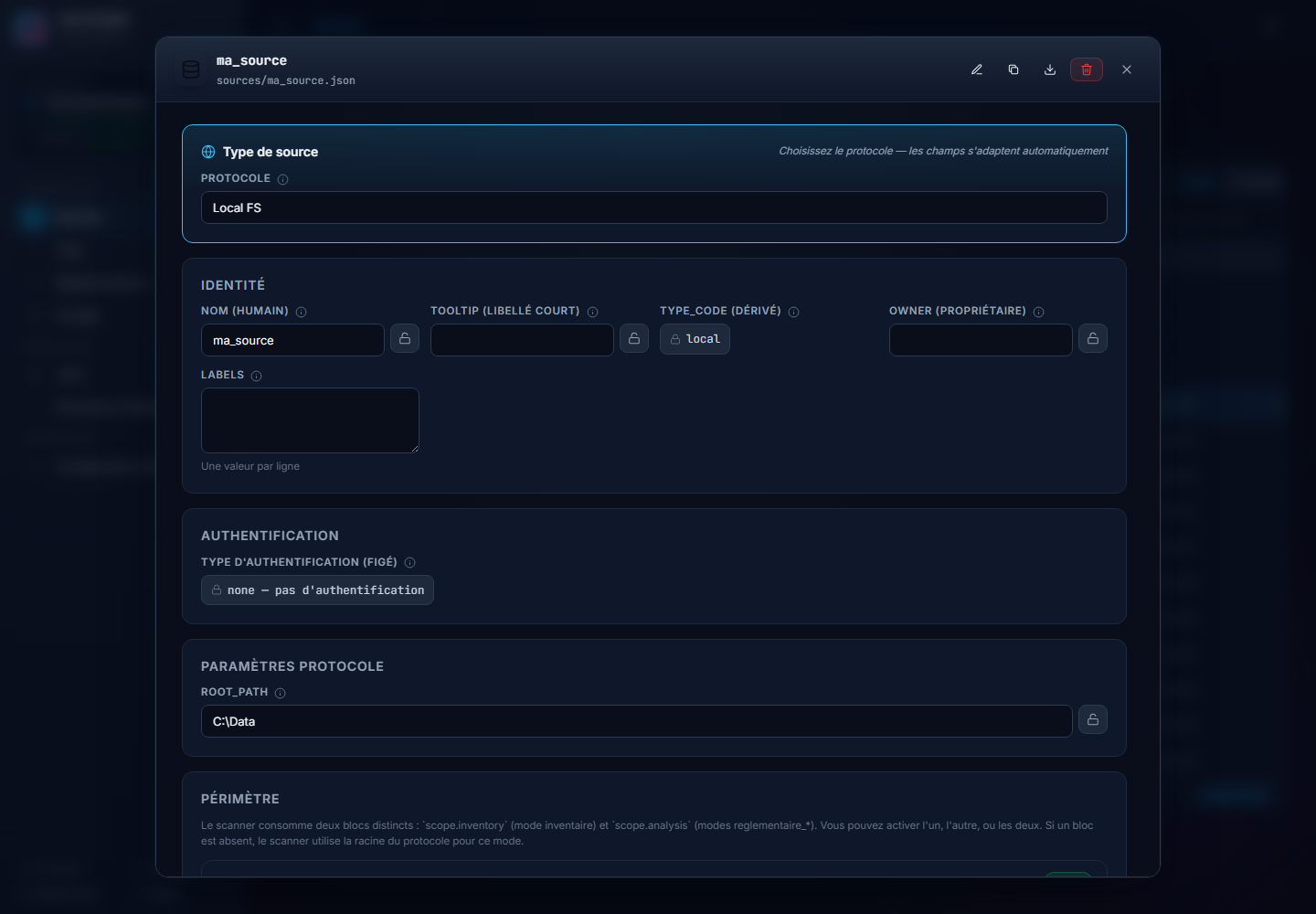Click the 'Une valeur par ligne' hint text
This screenshot has width=1316, height=914.
[250, 466]
